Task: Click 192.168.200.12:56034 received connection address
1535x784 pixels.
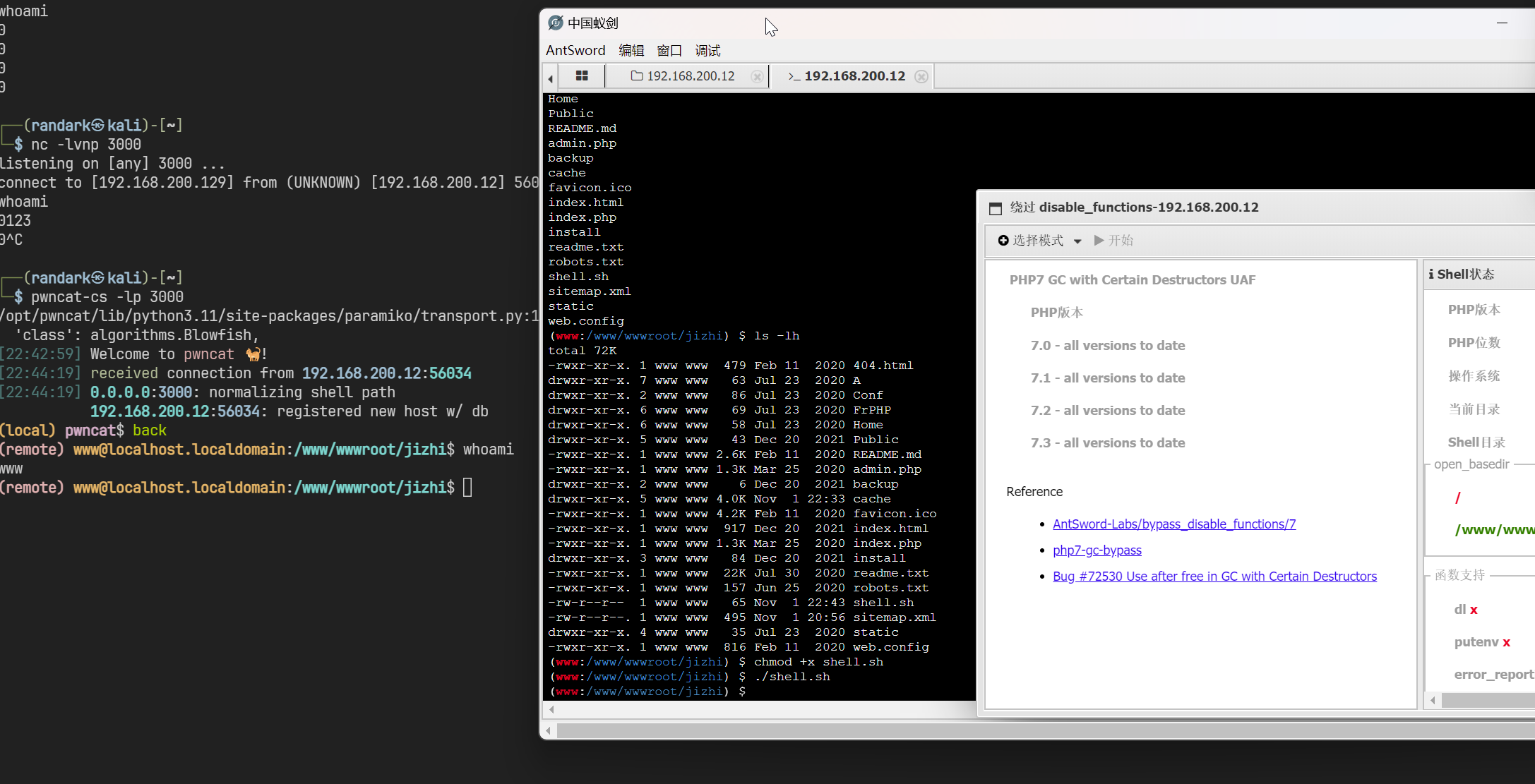Action: (387, 373)
